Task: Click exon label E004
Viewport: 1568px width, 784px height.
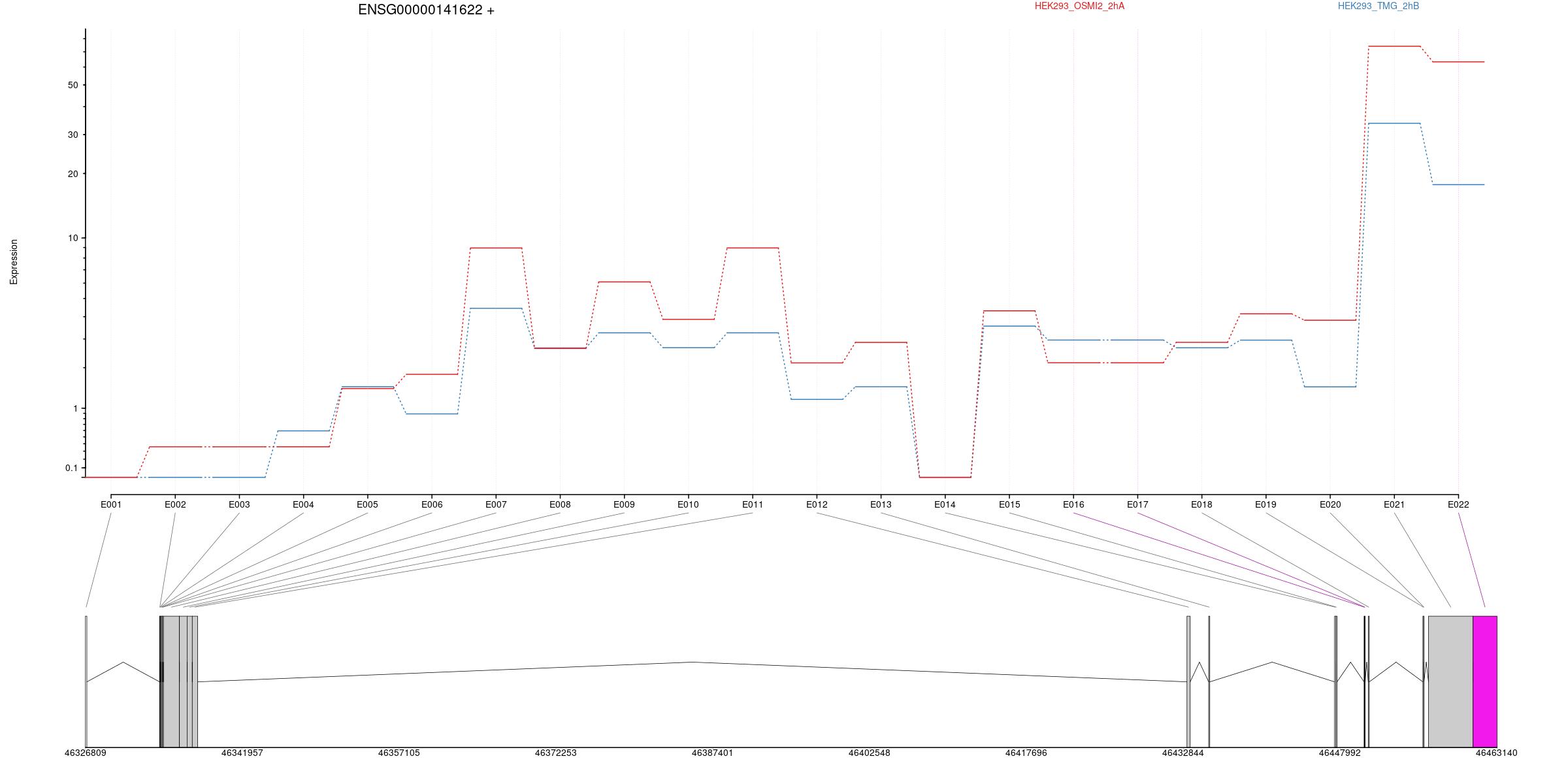Action: [x=303, y=504]
